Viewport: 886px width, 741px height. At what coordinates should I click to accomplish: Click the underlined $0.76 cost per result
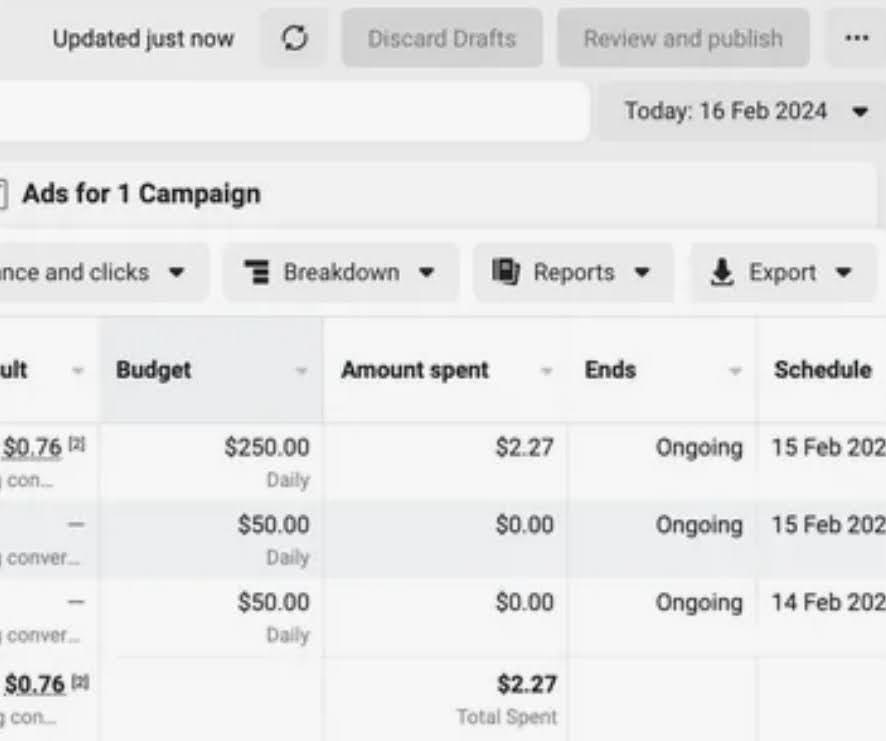point(33,447)
